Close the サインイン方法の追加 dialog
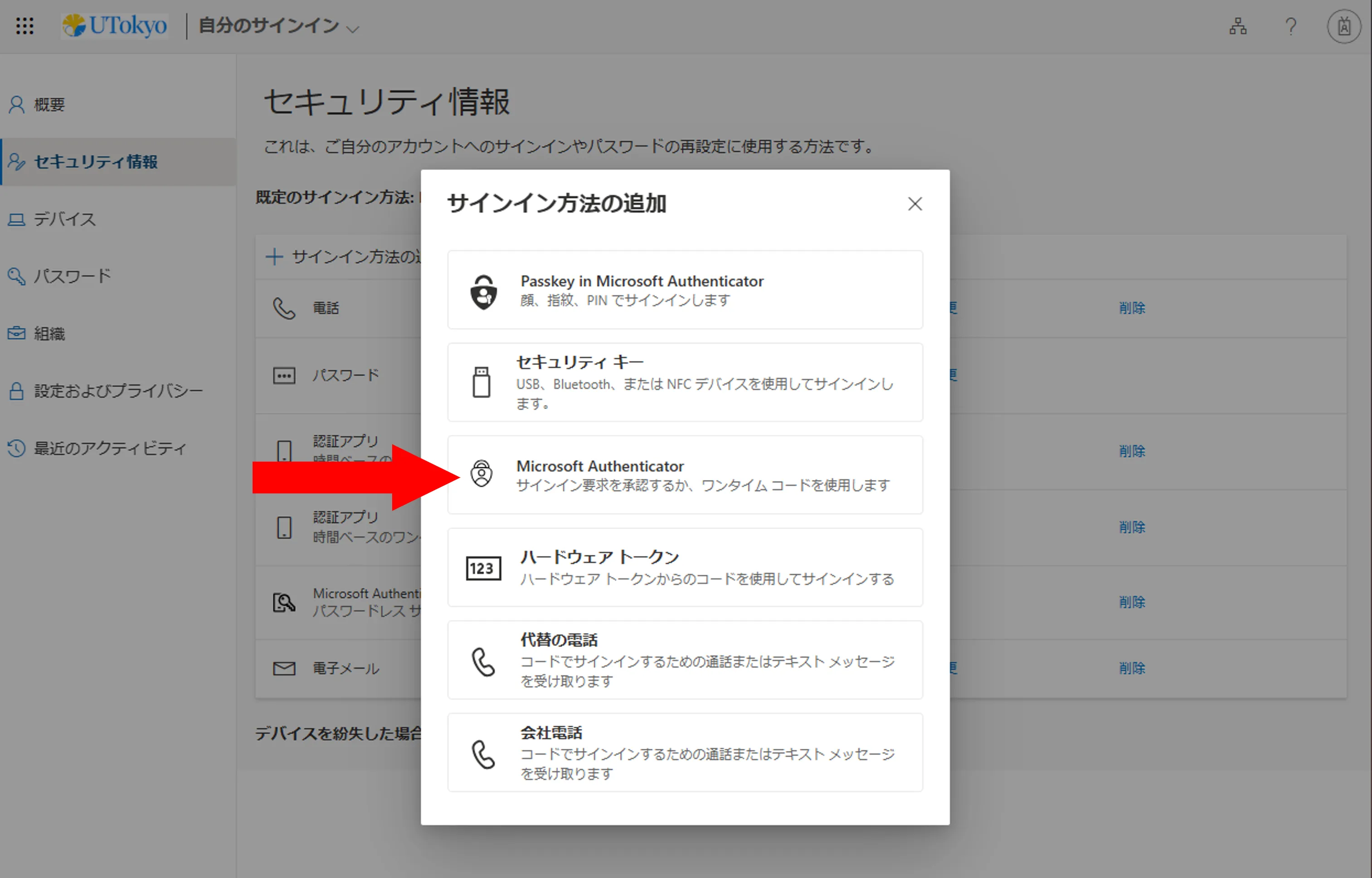1372x878 pixels. [x=915, y=204]
